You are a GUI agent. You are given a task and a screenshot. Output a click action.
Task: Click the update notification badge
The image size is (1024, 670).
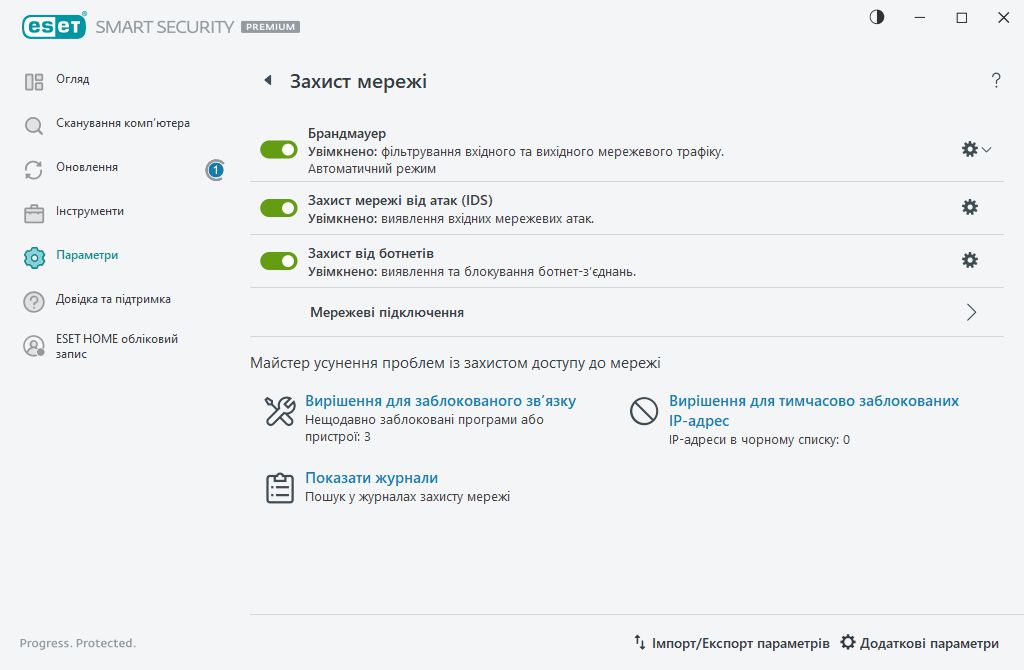click(x=215, y=170)
